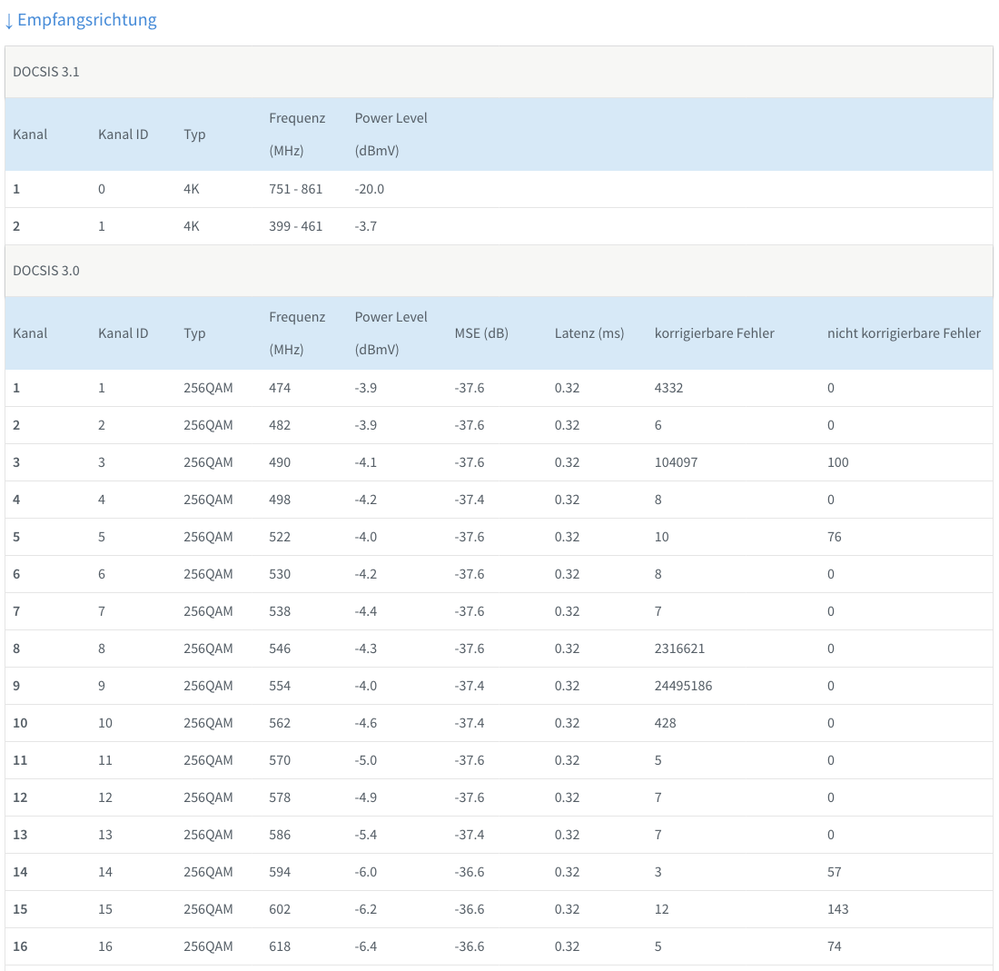Click the value 104097 in channel 3
999x971 pixels.
pos(676,463)
